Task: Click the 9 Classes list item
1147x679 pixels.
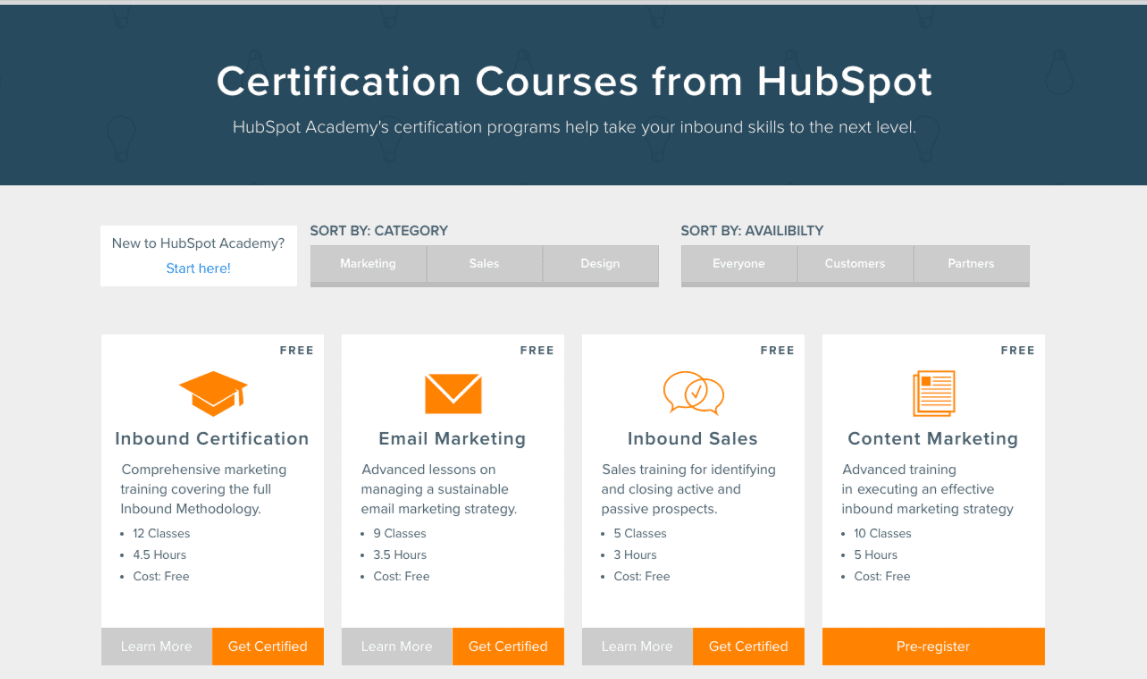Action: point(400,533)
